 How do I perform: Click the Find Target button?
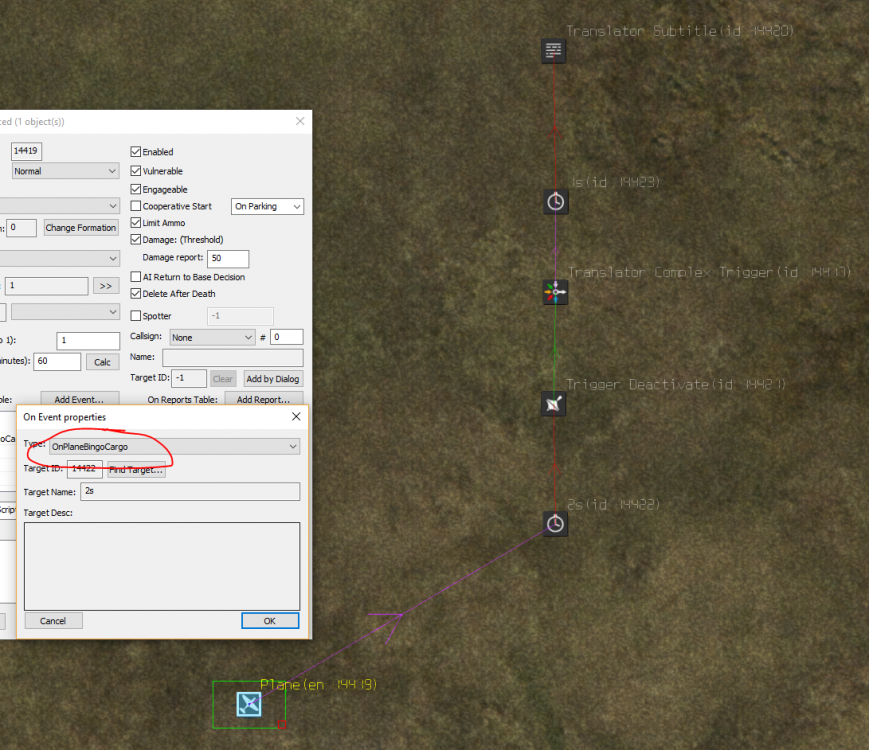[136, 470]
